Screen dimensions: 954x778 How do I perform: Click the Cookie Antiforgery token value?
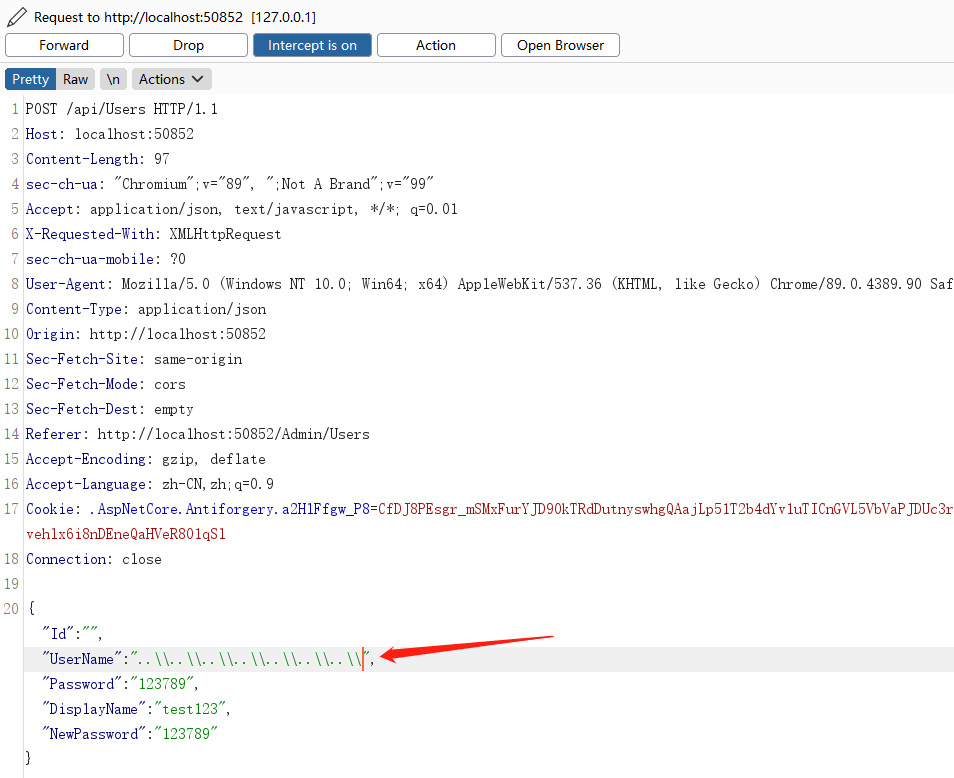pyautogui.click(x=666, y=509)
